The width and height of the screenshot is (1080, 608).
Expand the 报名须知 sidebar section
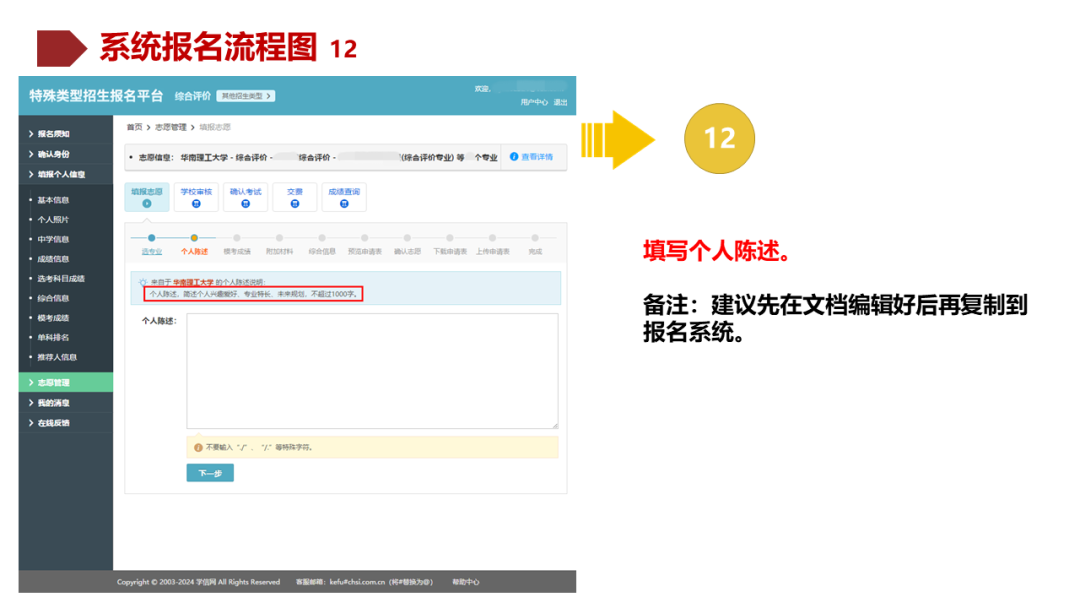coord(65,134)
